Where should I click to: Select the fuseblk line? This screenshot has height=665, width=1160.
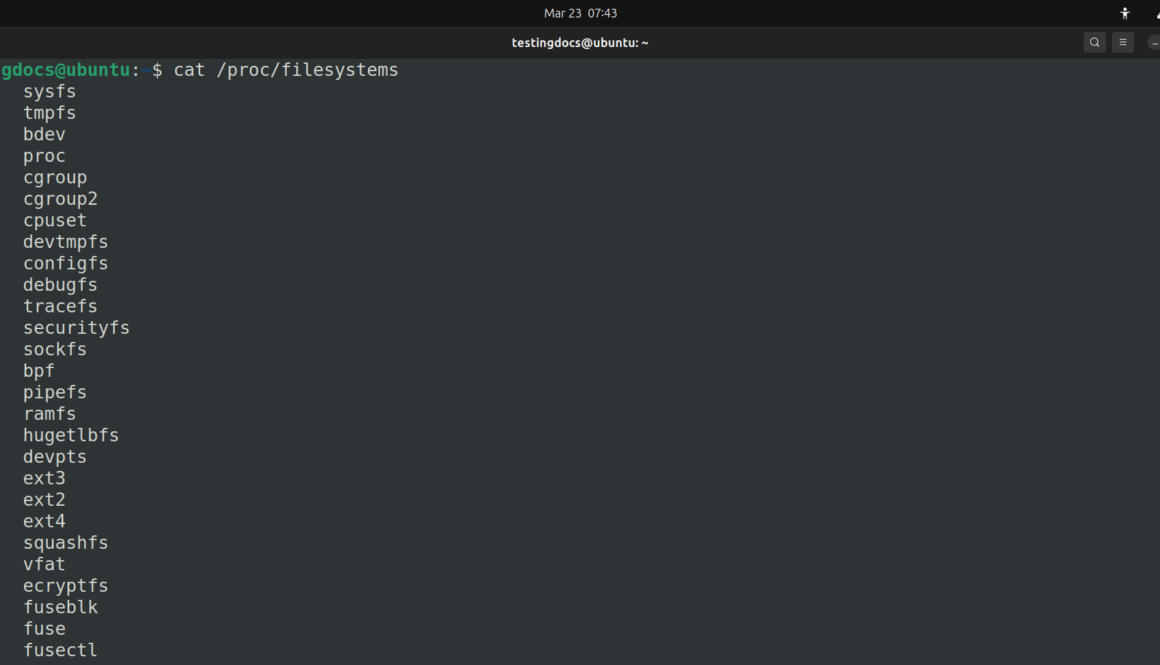point(60,607)
